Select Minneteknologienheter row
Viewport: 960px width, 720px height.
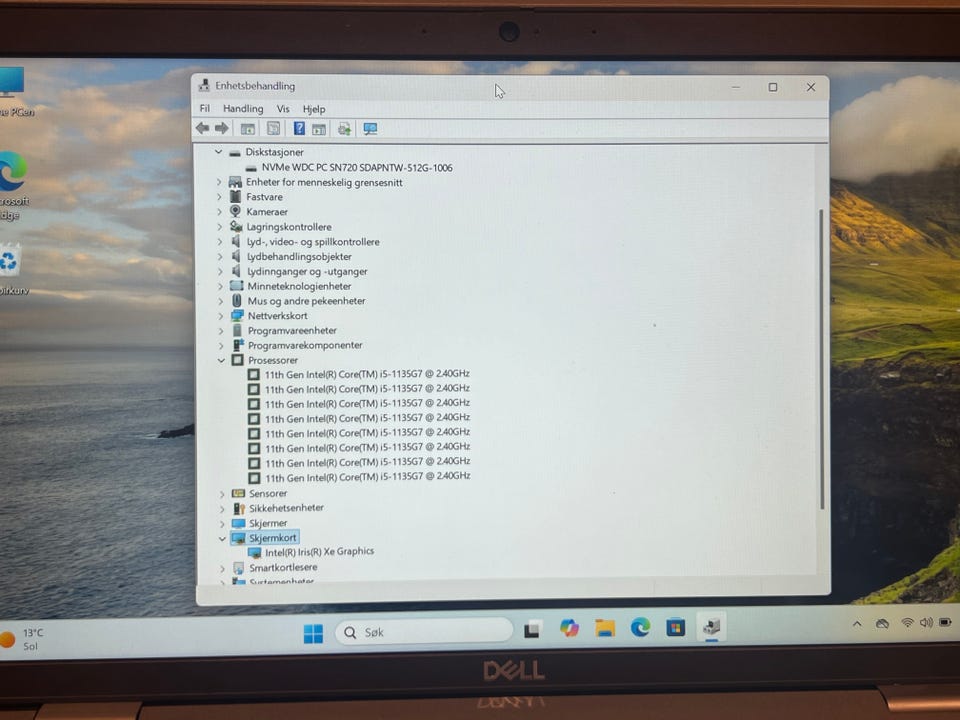[x=299, y=286]
